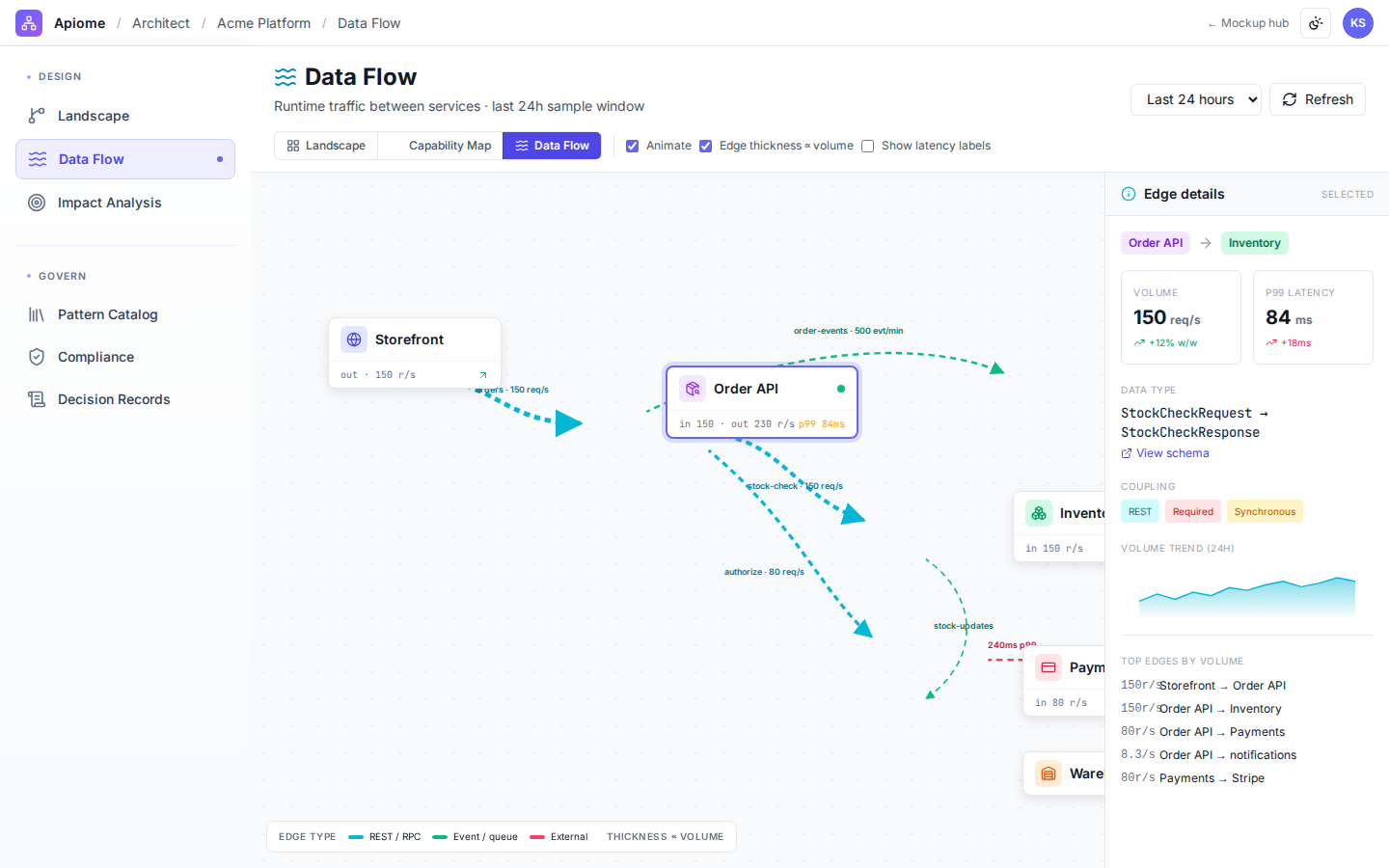Click the Warehouse node orange icon

[x=1049, y=773]
